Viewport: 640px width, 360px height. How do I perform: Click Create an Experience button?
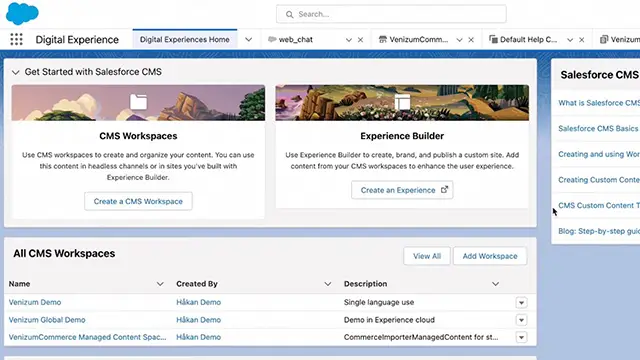coord(402,190)
